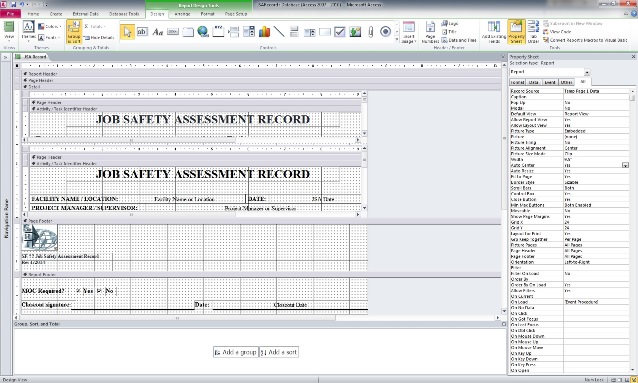Screen dimensions: 638x383
Task: Expand the Controls gallery more arrow
Action: click(397, 40)
